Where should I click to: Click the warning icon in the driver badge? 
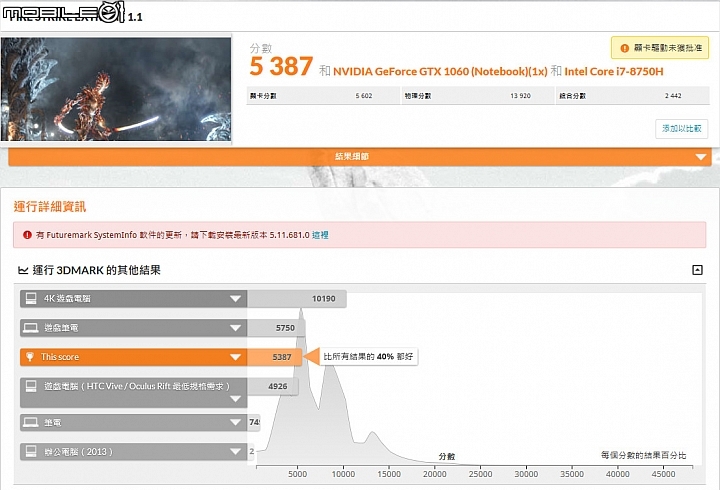click(624, 48)
